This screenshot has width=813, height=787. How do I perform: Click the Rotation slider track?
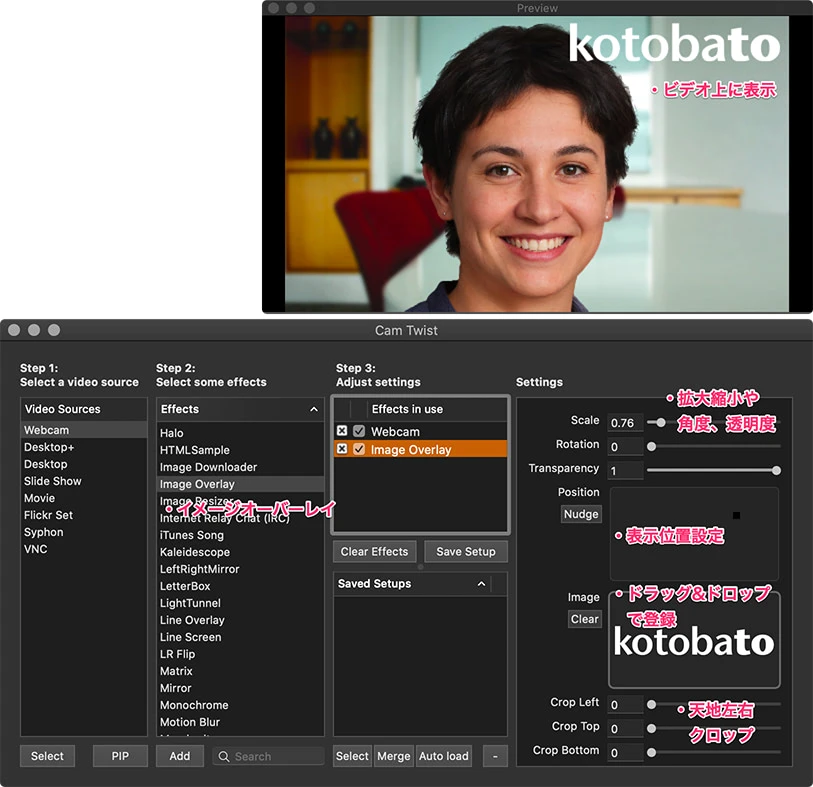click(714, 446)
